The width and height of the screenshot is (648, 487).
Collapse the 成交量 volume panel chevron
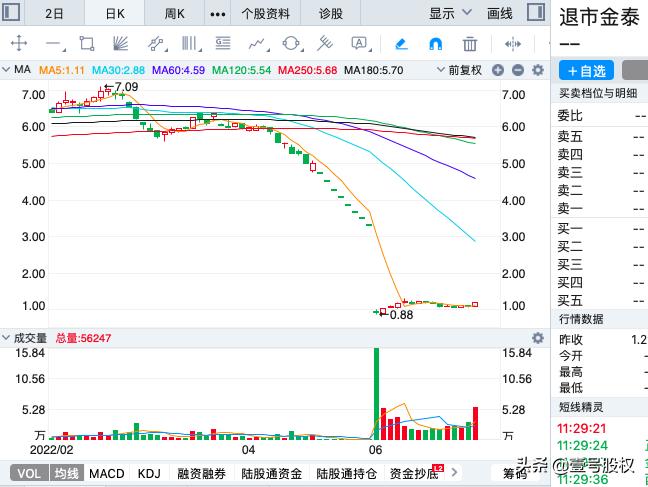(x=6, y=338)
